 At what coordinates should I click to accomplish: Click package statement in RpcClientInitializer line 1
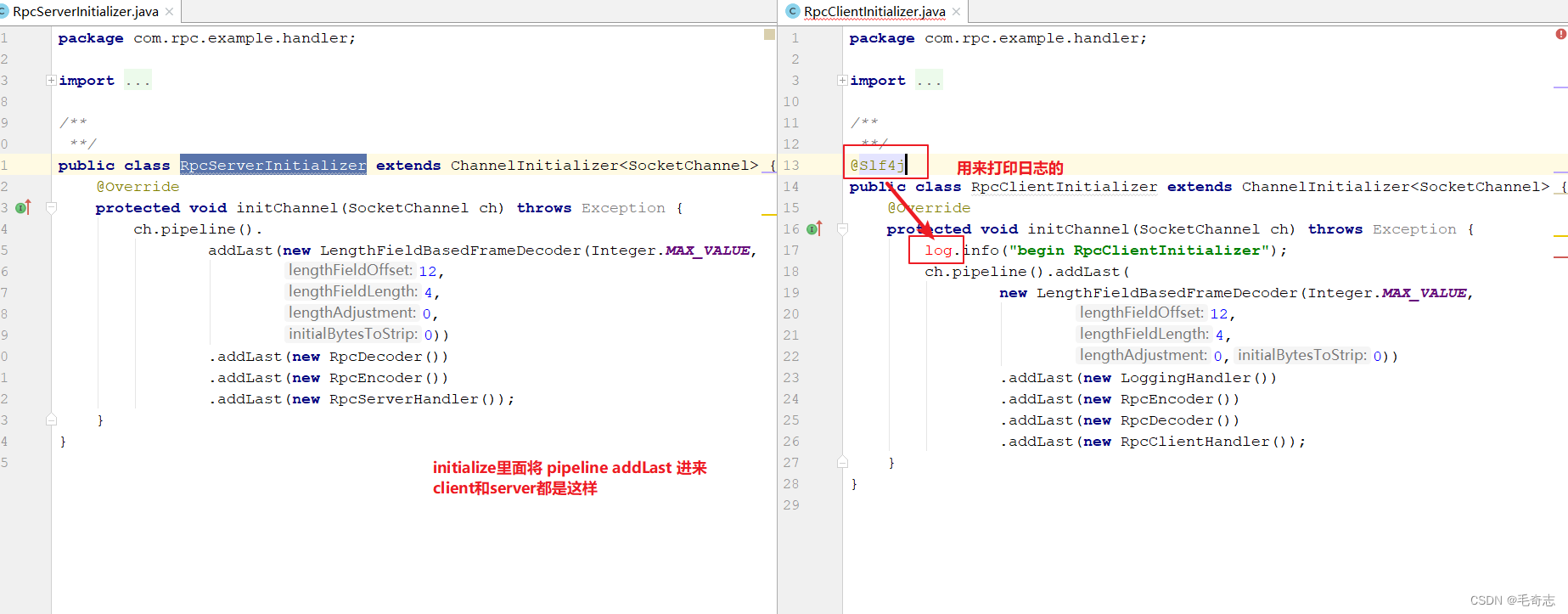tap(998, 38)
